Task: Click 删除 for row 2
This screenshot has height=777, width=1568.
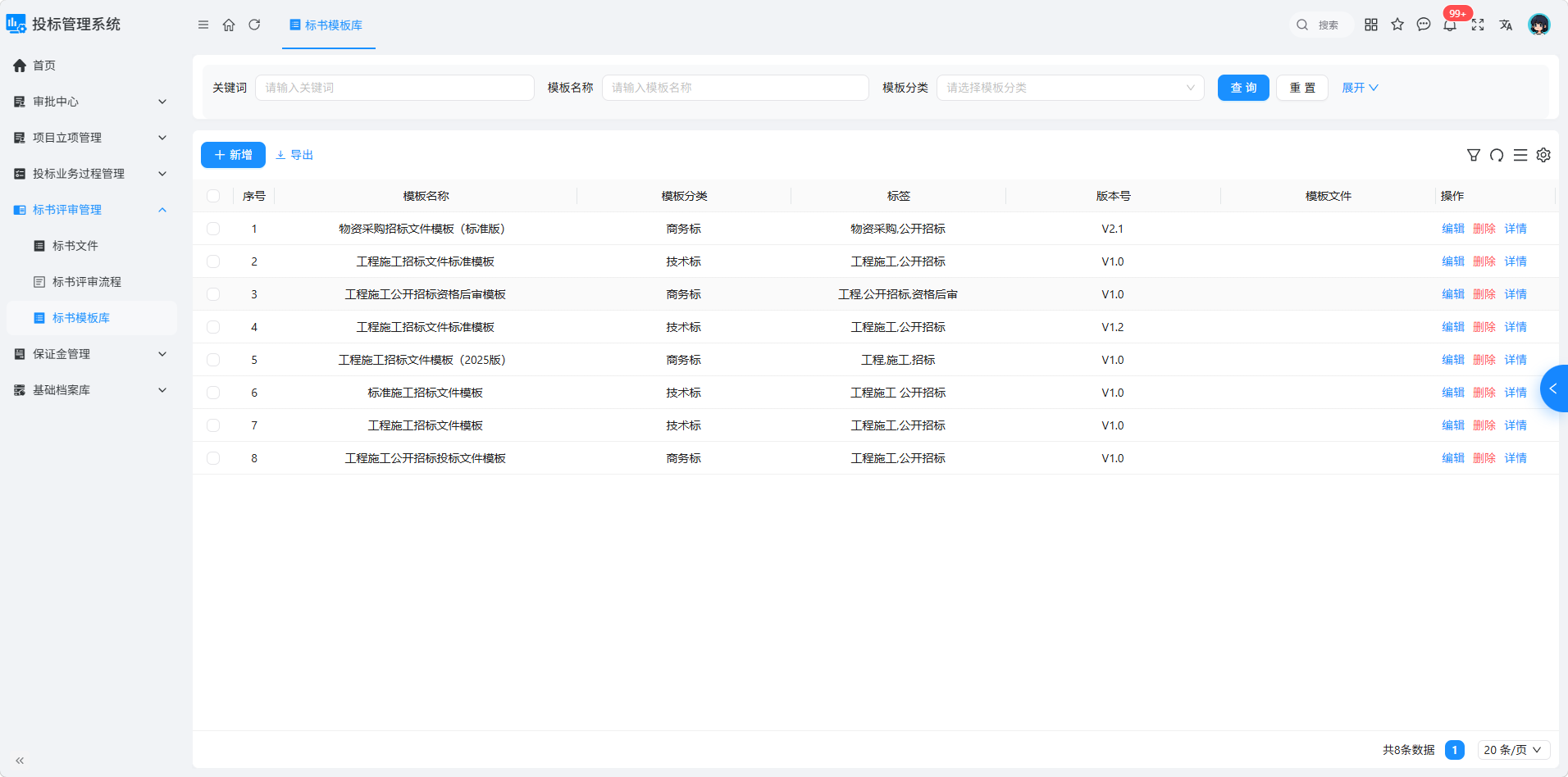Action: coord(1484,261)
